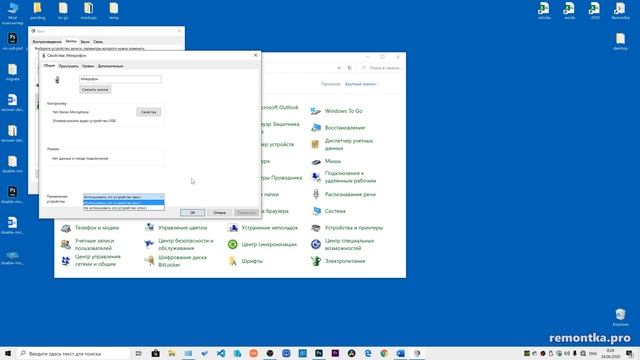Click the Microsoft Store taskbar icon
The height and width of the screenshot is (360, 640).
[156, 353]
